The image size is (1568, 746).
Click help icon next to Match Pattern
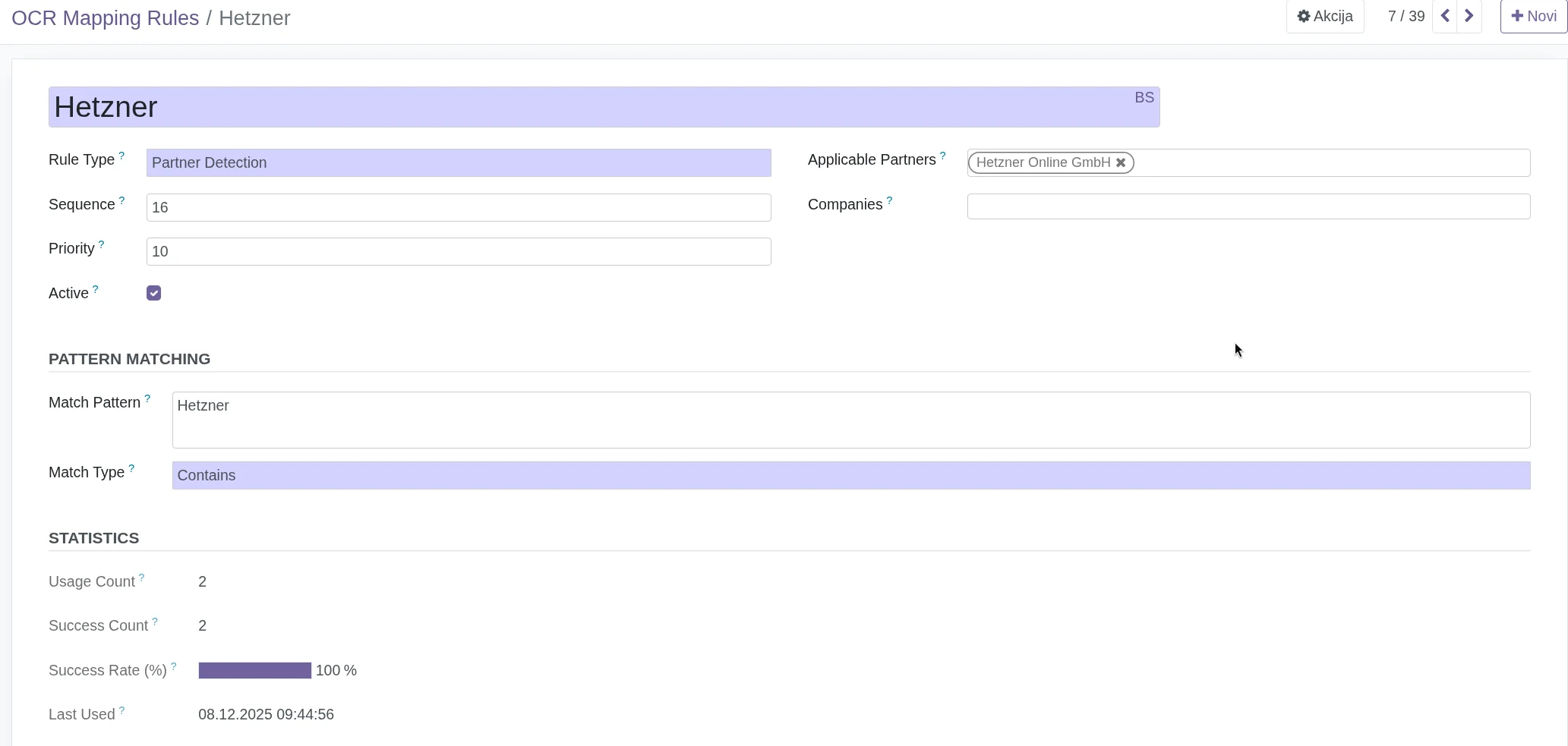[x=147, y=398]
